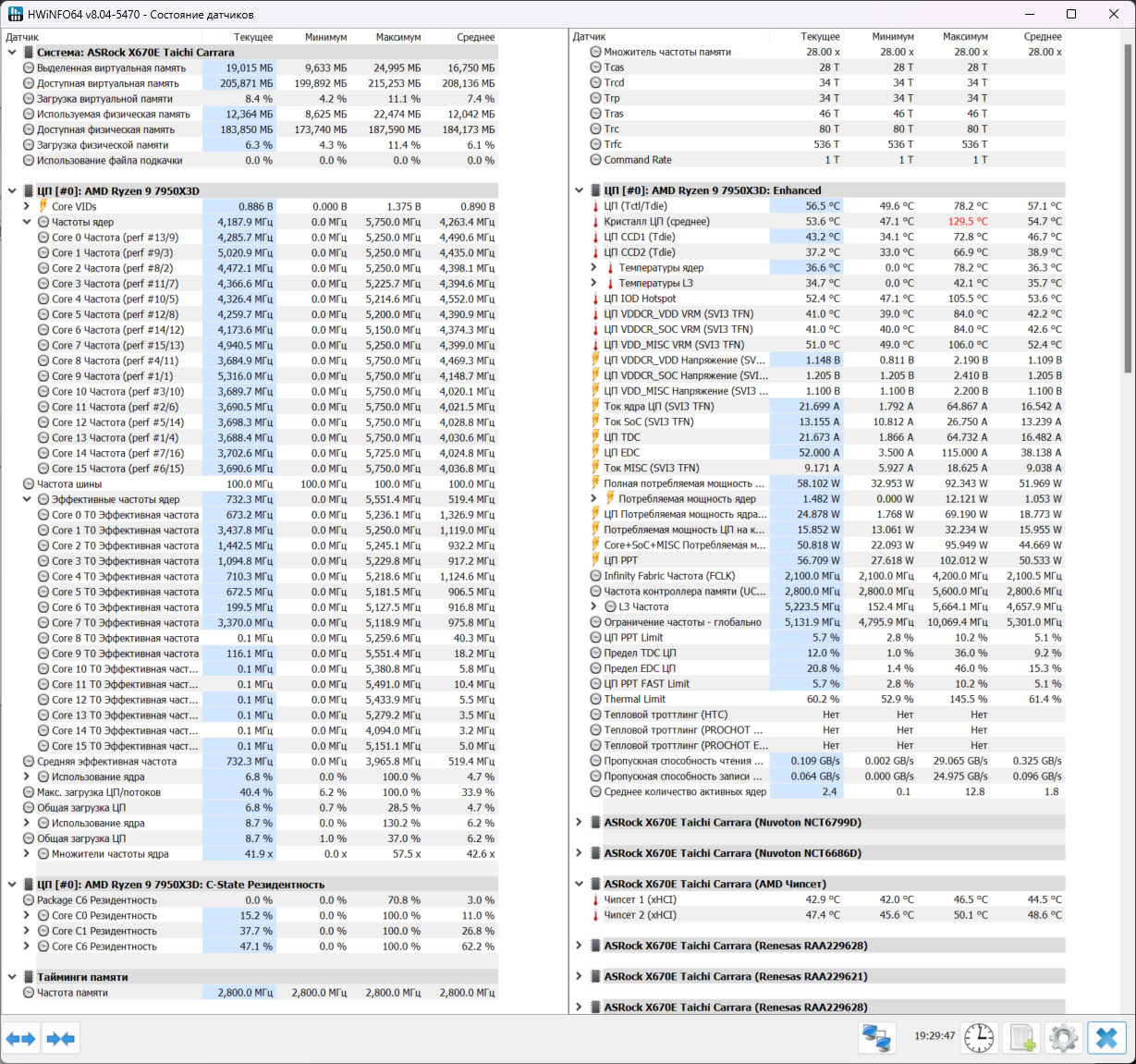Collapse the ЦП [#0]: AMD Ryzen 9 7950X3D group

coord(12,191)
